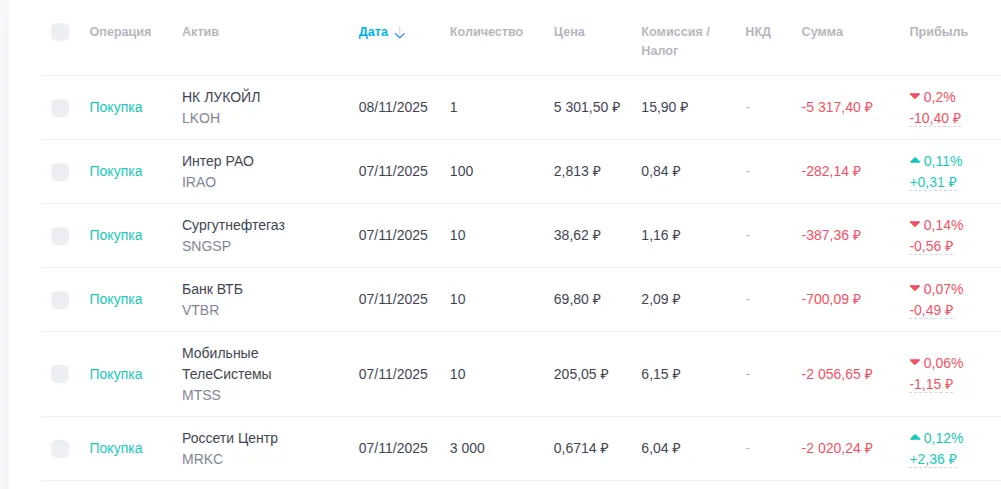This screenshot has width=1001, height=489.
Task: Click the Сумма column header
Action: pyautogui.click(x=822, y=32)
